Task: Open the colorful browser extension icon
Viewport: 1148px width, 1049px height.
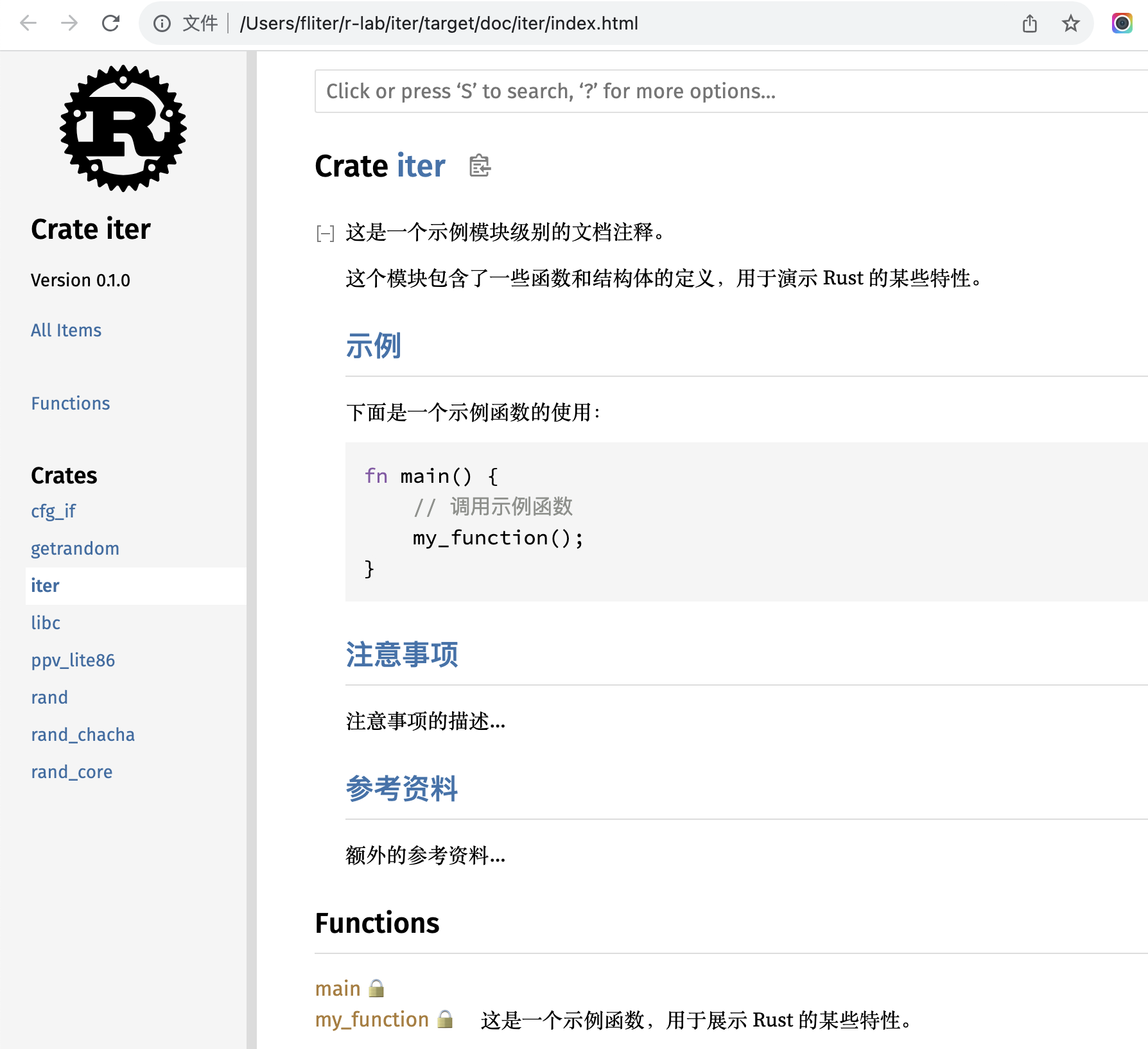Action: point(1122,24)
